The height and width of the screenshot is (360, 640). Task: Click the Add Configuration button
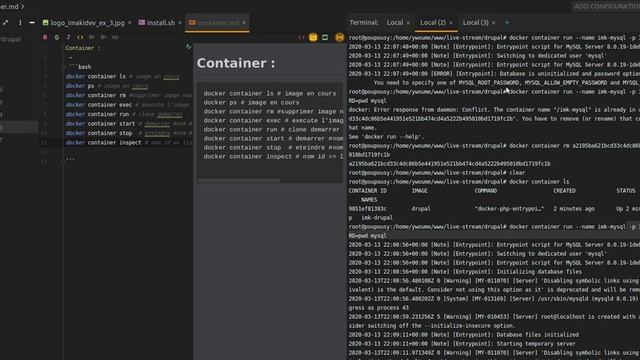pyautogui.click(x=607, y=6)
